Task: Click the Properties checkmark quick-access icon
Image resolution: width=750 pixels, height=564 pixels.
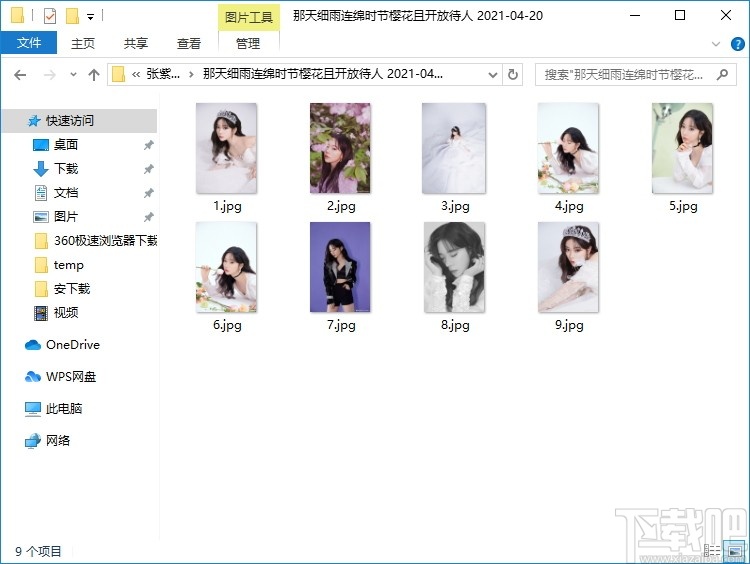Action: pos(50,16)
